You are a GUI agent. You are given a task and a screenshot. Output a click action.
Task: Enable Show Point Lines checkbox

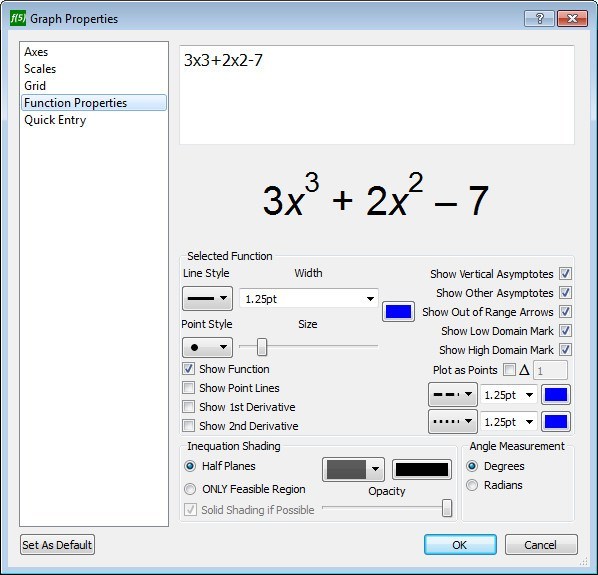pos(188,388)
